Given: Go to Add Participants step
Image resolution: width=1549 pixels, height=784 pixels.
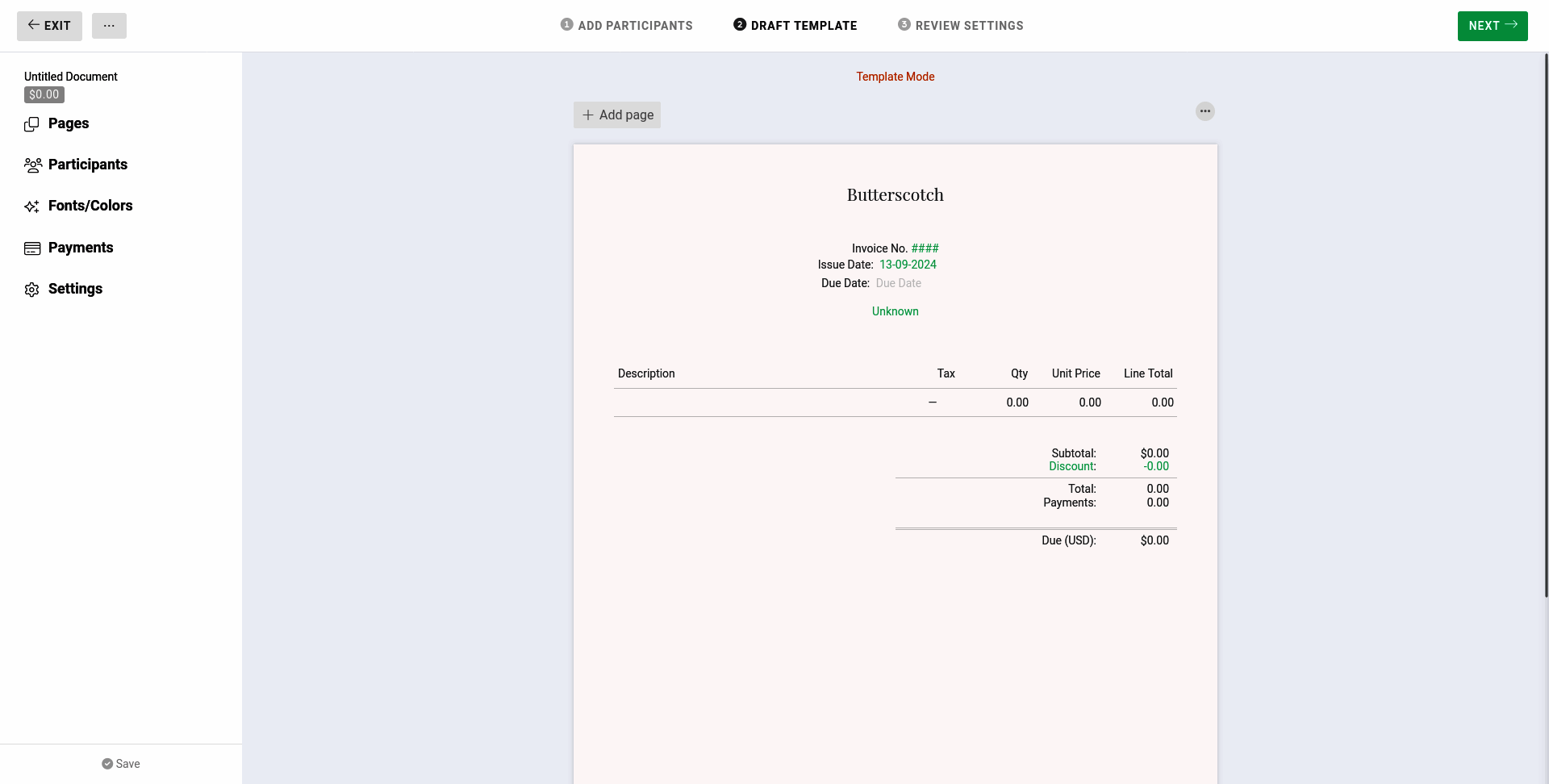Looking at the screenshot, I should click(x=626, y=26).
